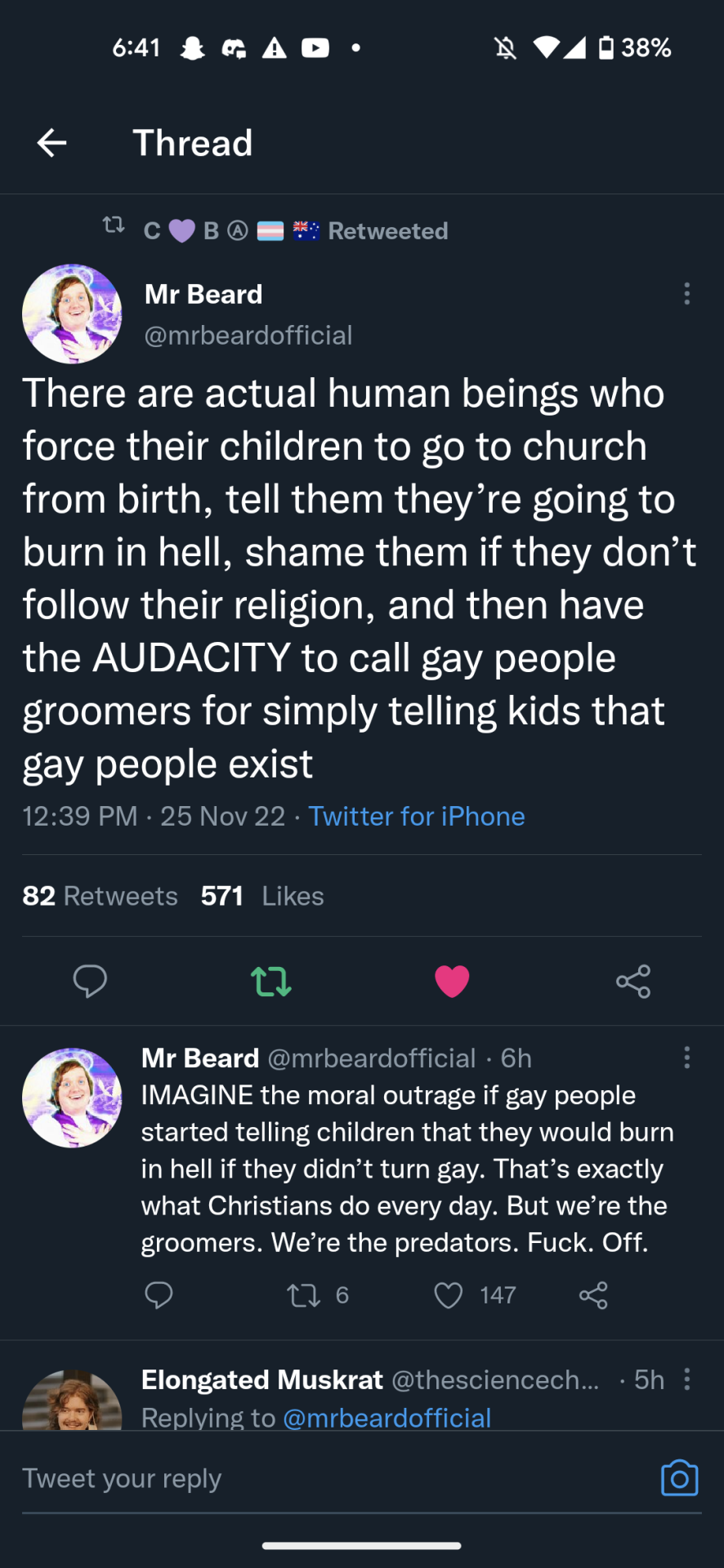Open camera to attach a photo
724x1568 pixels.
(x=679, y=1478)
